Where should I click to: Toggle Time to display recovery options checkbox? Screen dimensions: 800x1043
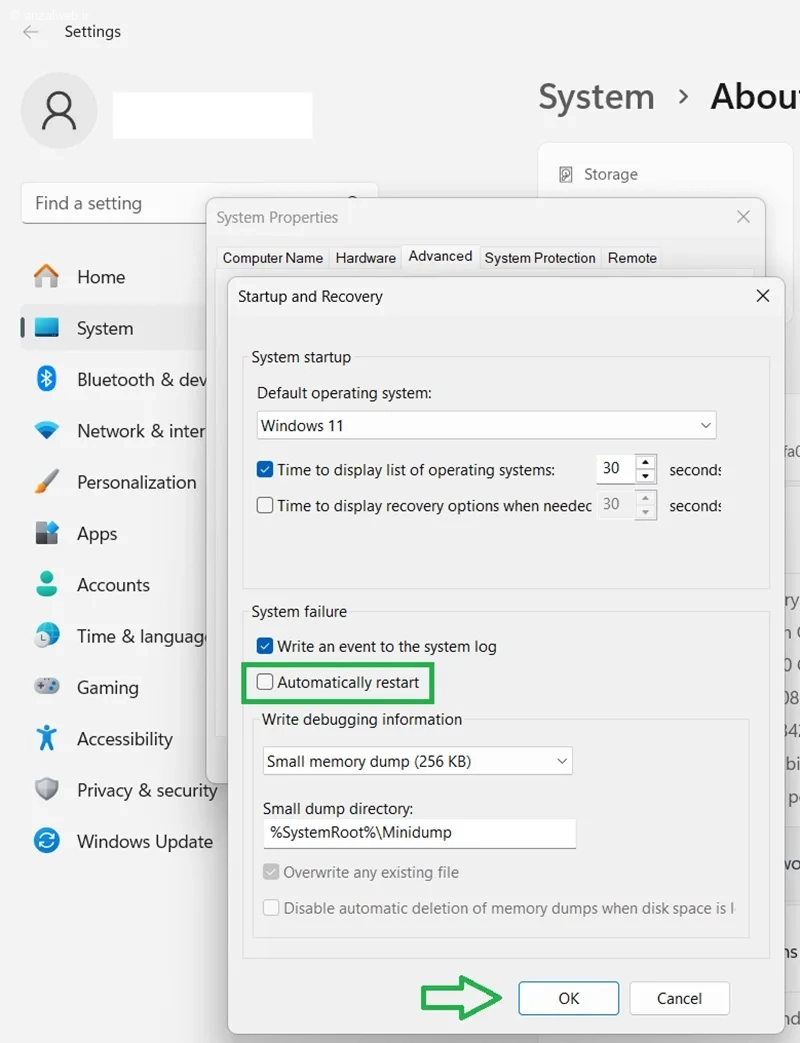[x=265, y=506]
